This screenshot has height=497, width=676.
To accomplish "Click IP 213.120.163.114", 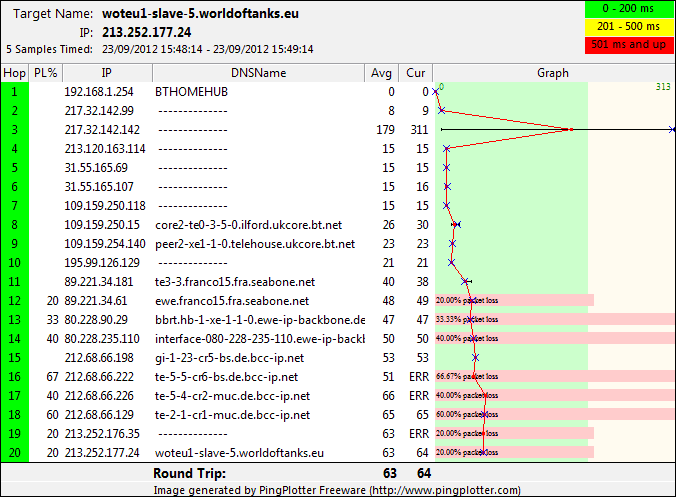I will pos(105,149).
